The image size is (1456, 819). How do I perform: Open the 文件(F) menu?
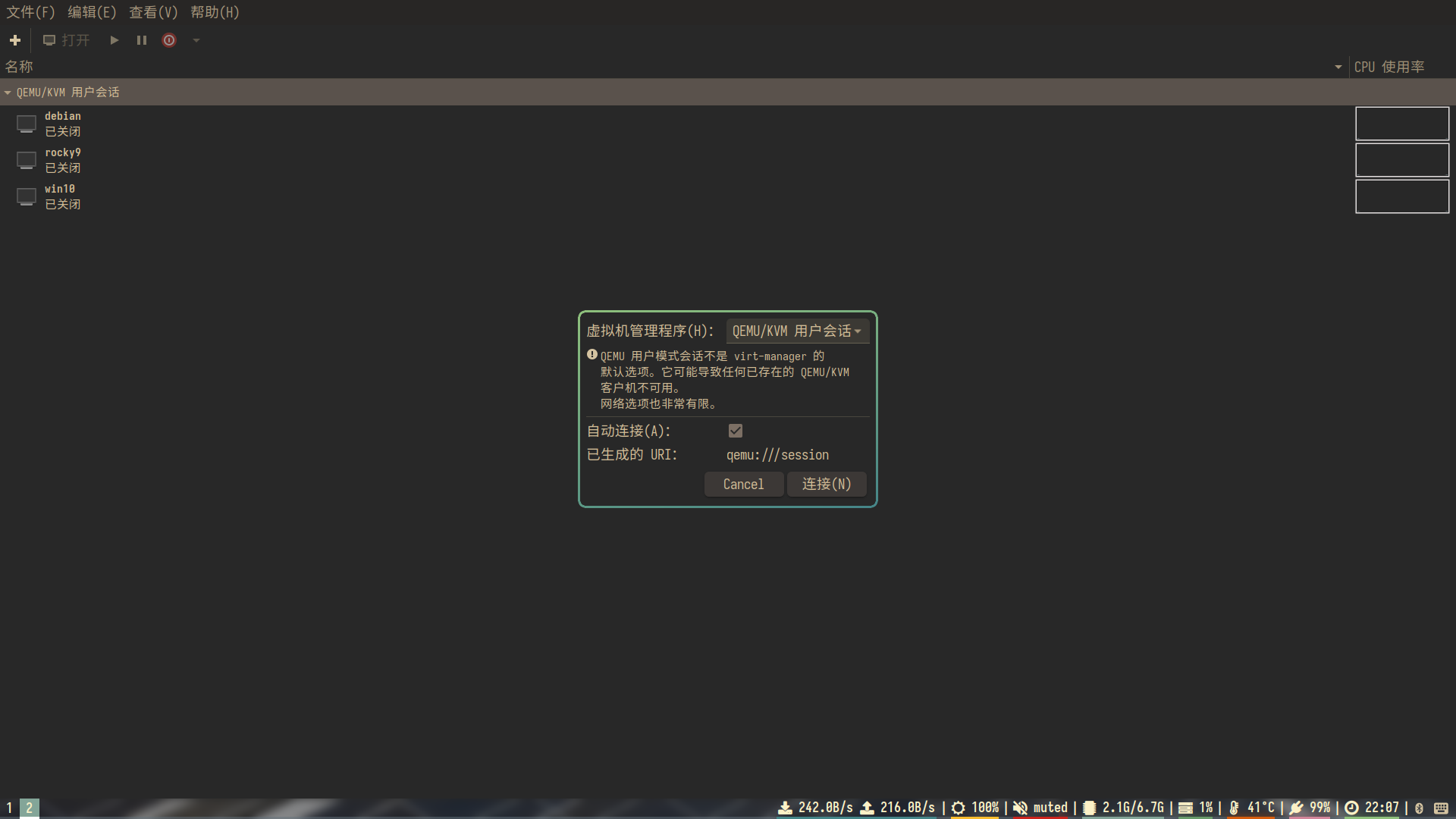(30, 12)
